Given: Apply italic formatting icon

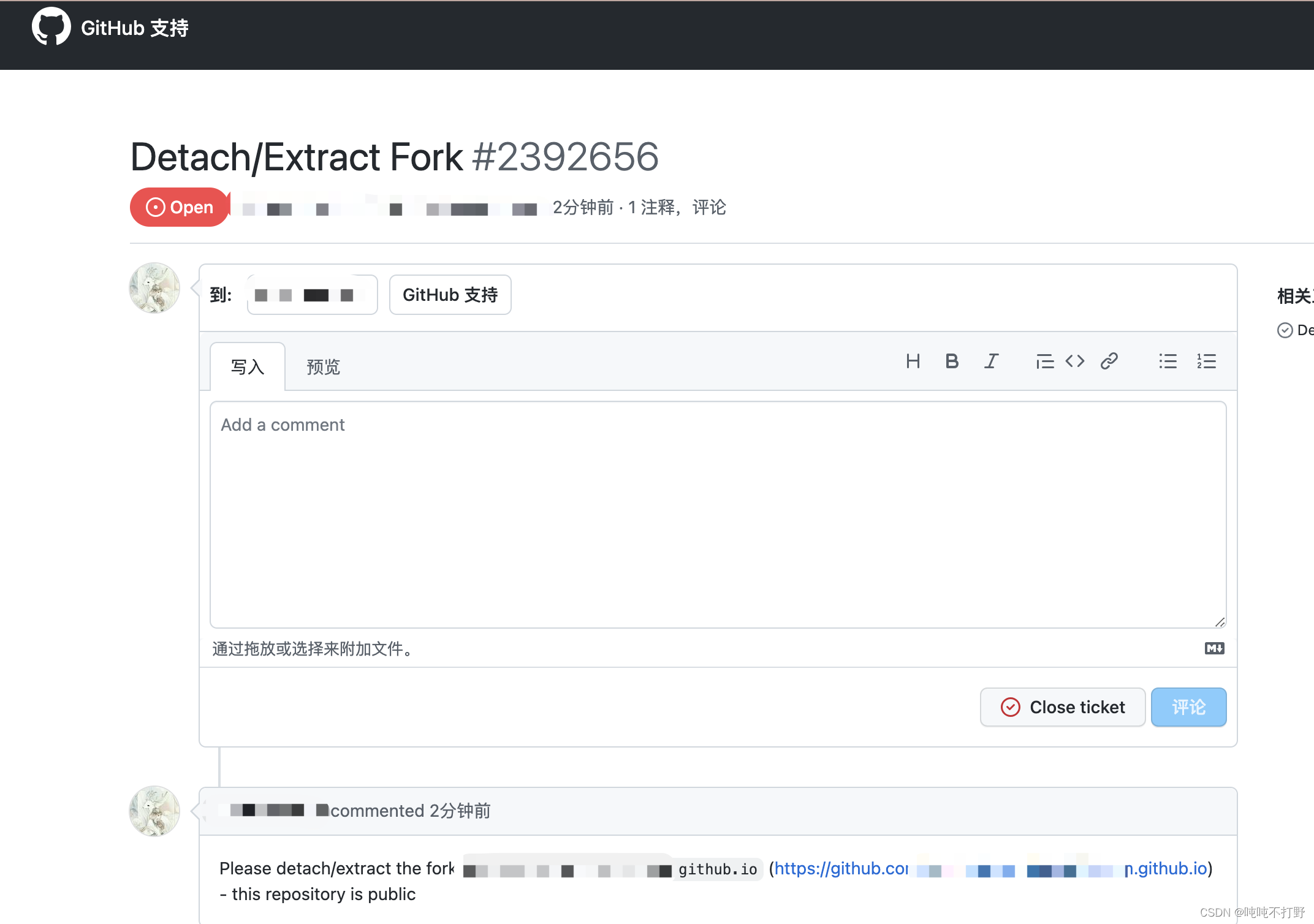Looking at the screenshot, I should [991, 362].
